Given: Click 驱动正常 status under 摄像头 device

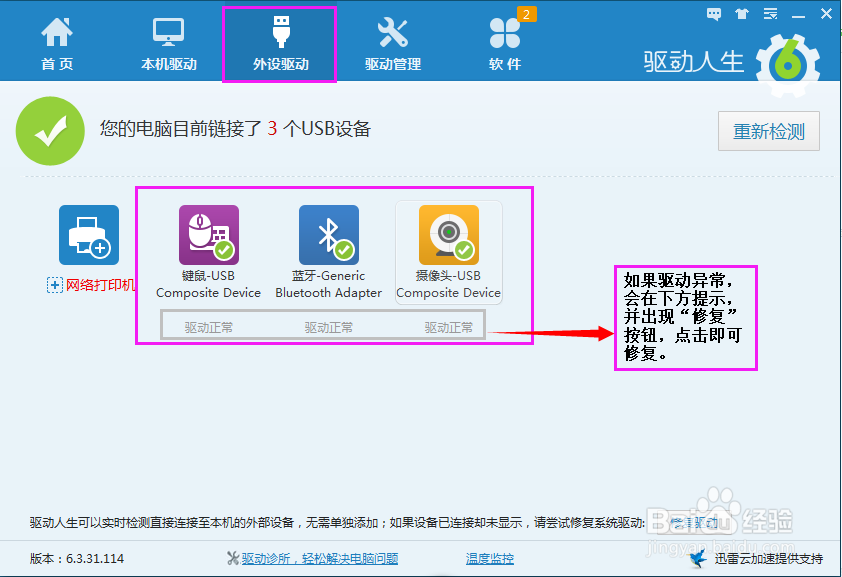Looking at the screenshot, I should point(448,327).
